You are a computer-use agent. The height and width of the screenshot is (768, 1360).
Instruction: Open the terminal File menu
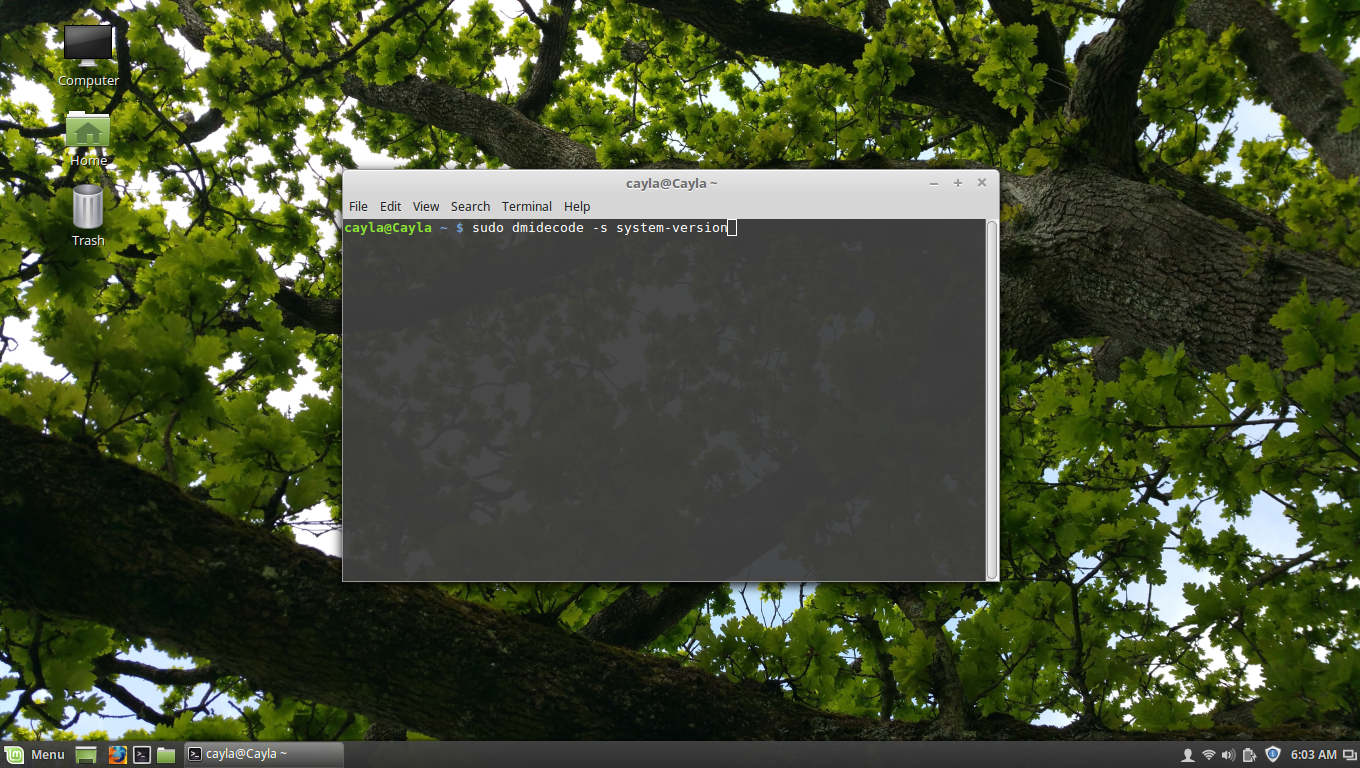358,206
